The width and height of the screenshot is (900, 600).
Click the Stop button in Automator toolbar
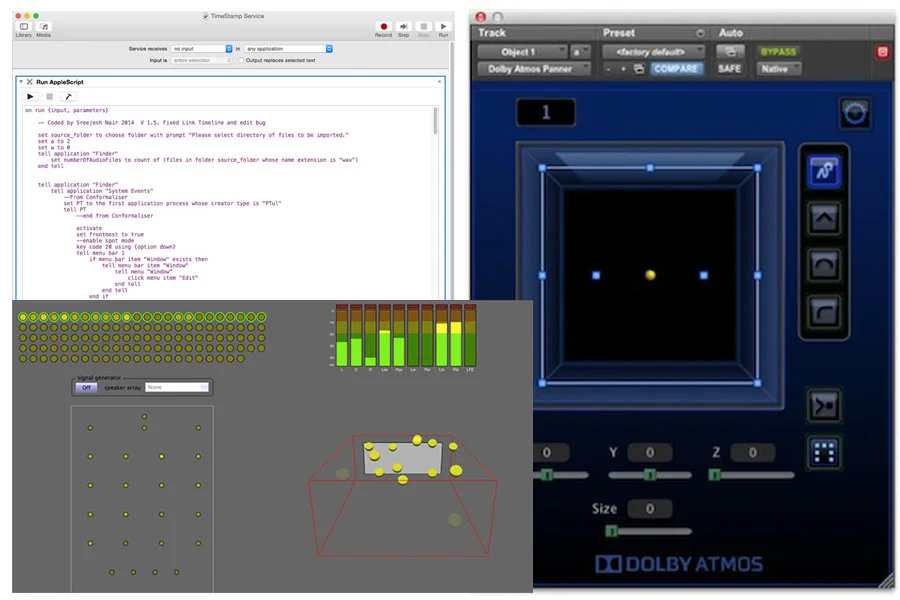(x=424, y=29)
